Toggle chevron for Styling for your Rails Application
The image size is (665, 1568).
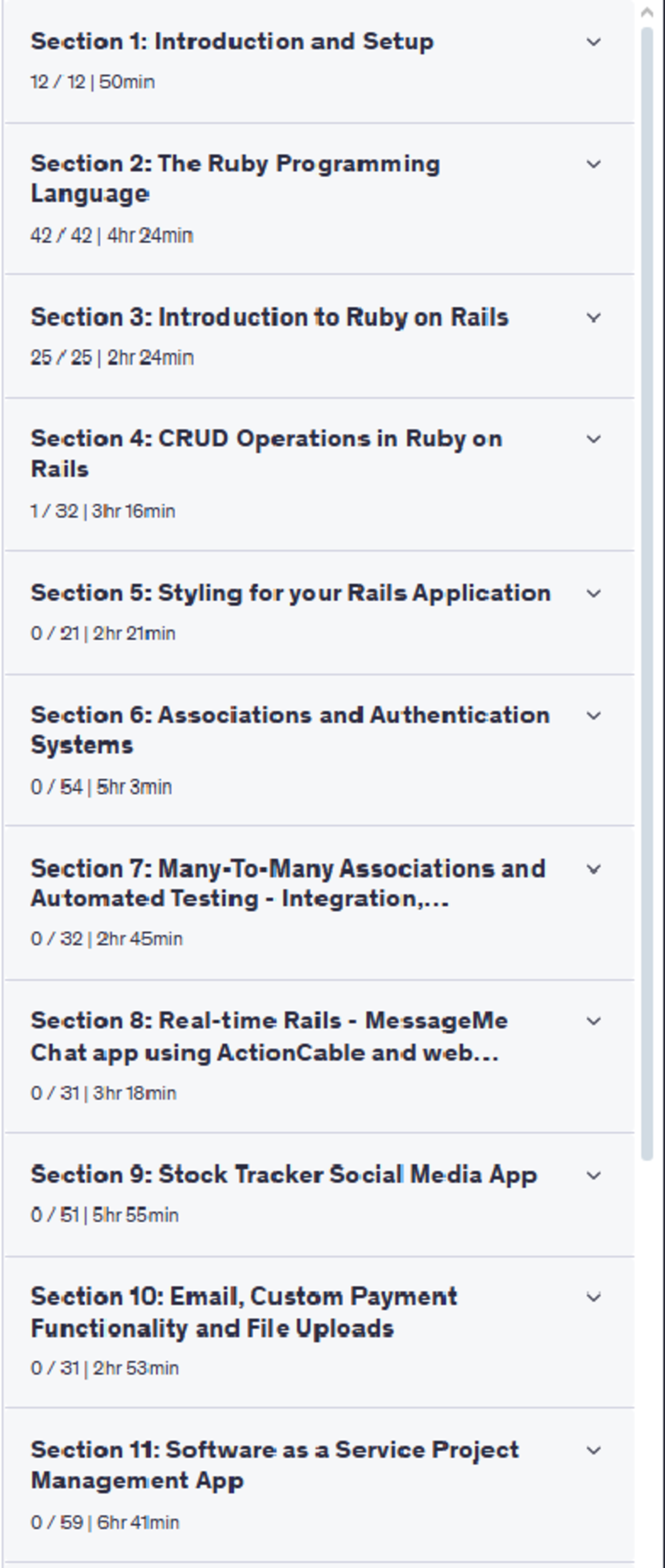tap(593, 594)
